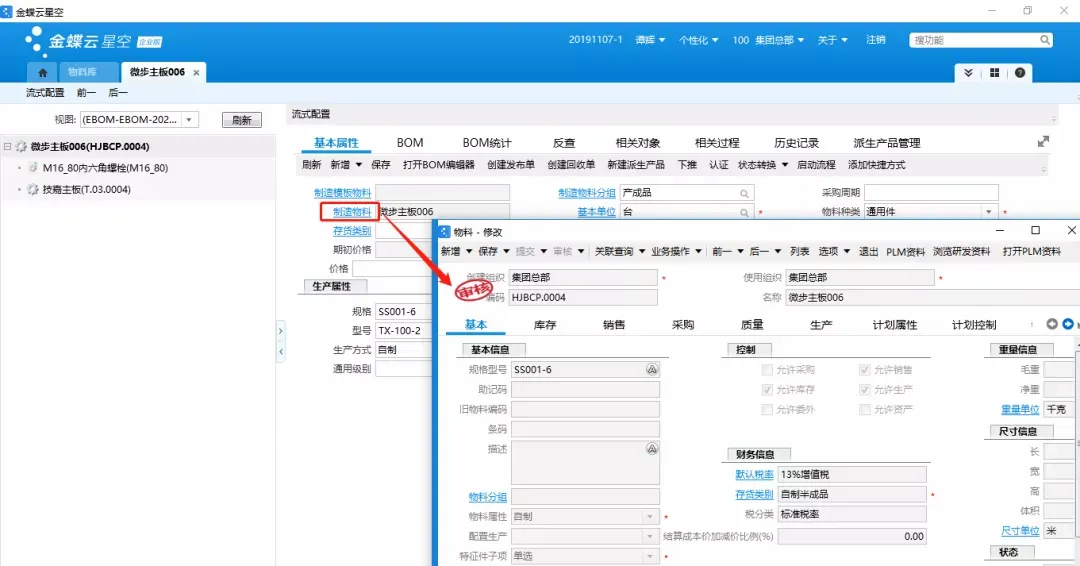Click the 采购周期 input field
1080x566 pixels.
pos(931,193)
